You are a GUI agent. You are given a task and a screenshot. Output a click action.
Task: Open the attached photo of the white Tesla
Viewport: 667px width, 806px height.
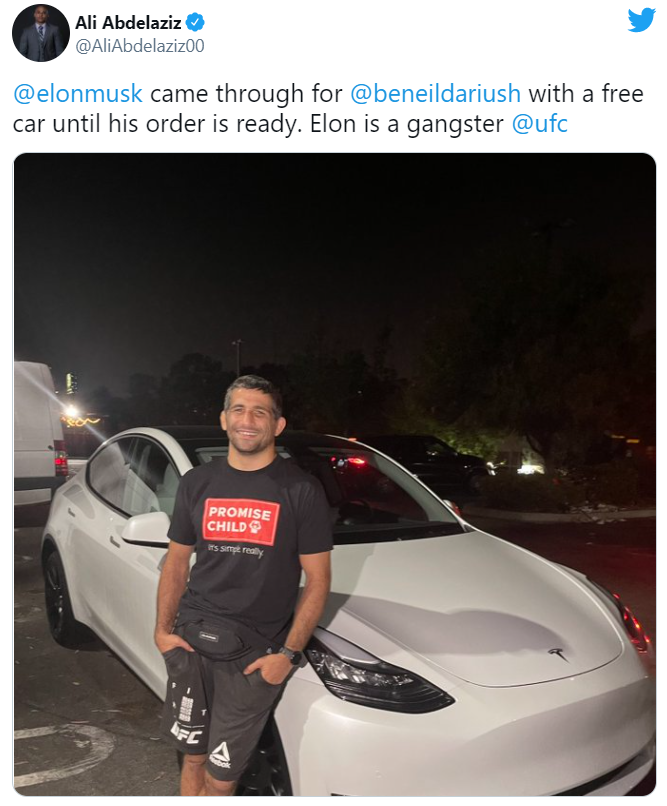pyautogui.click(x=335, y=474)
